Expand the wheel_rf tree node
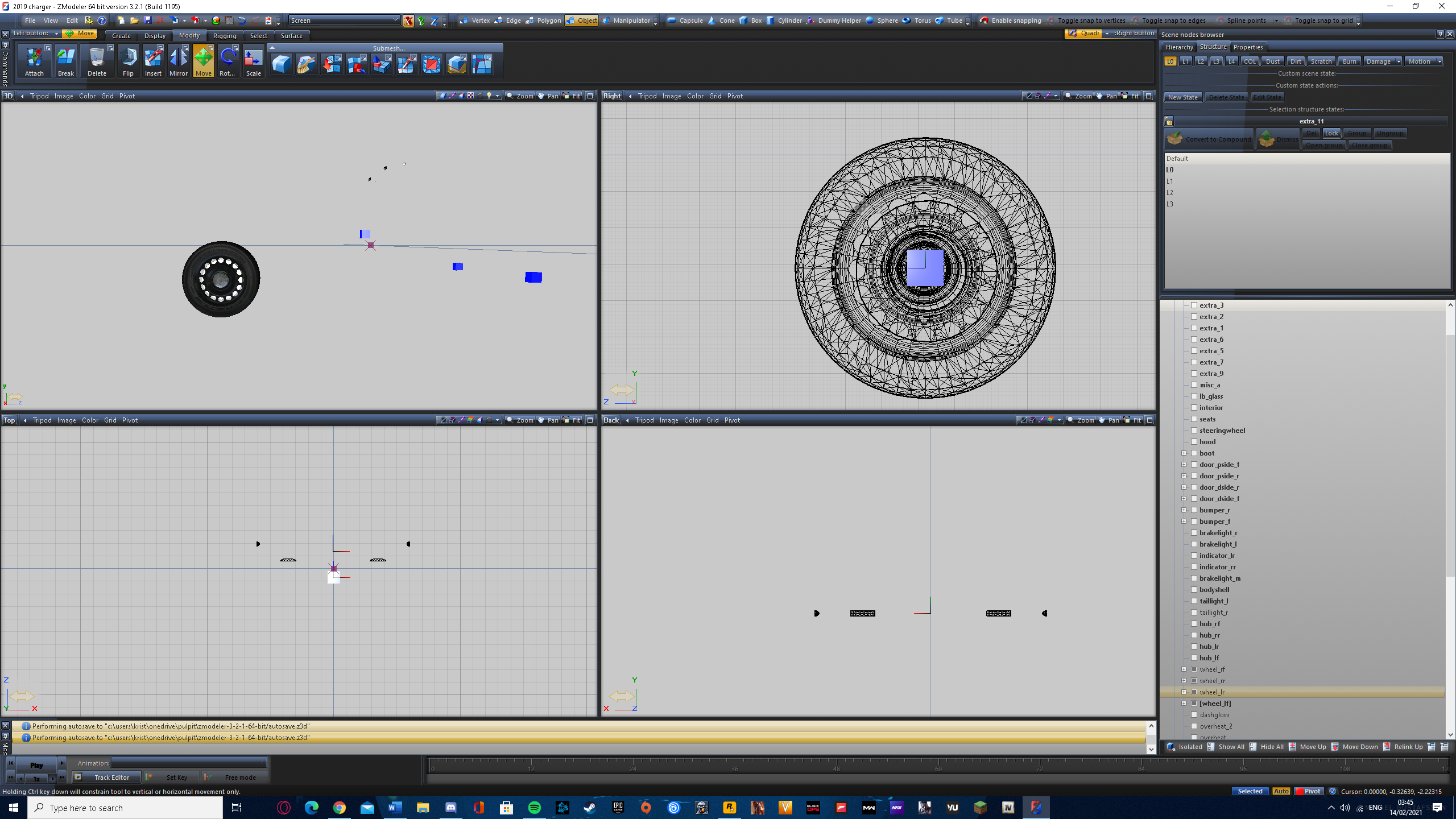Image resolution: width=1456 pixels, height=819 pixels. click(x=1184, y=669)
